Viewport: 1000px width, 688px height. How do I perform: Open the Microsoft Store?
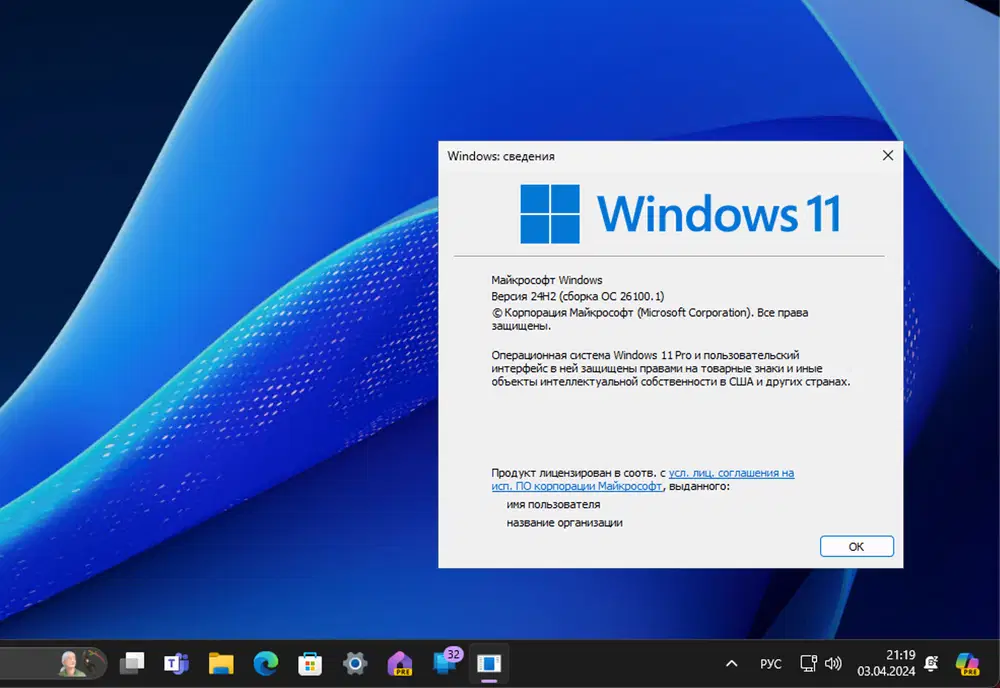(x=310, y=663)
